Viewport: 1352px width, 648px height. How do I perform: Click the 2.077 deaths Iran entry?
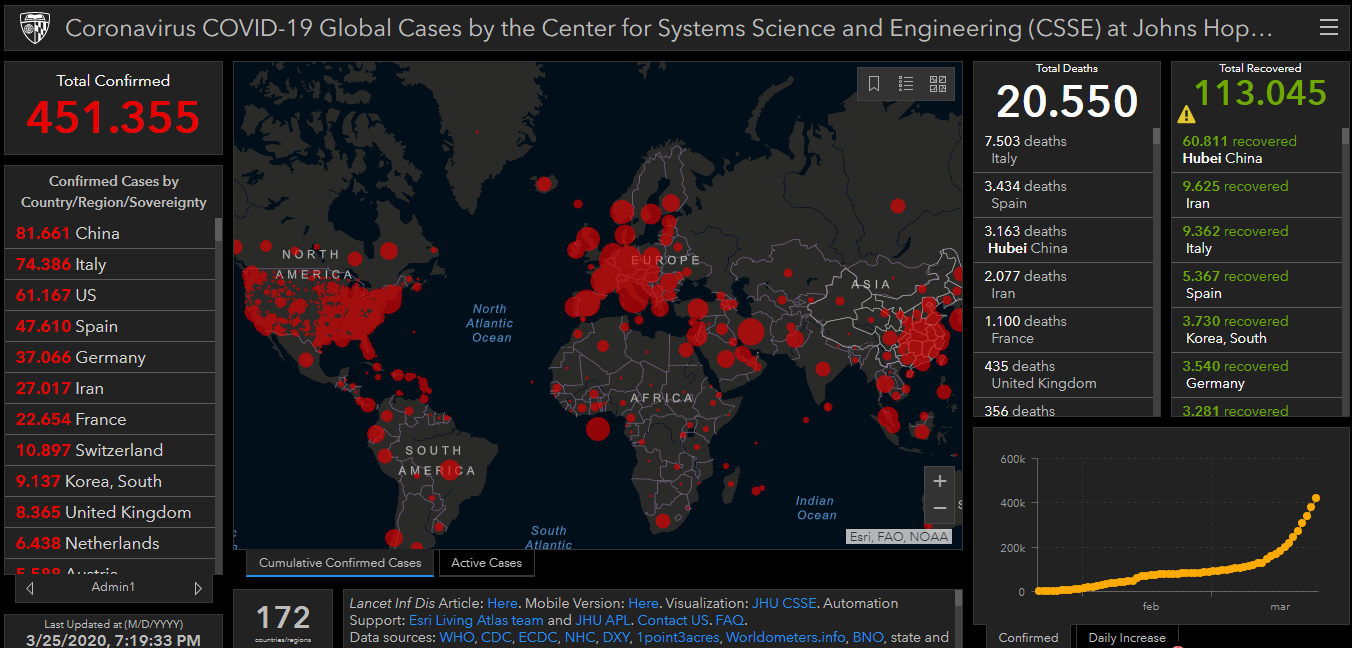click(x=1063, y=285)
